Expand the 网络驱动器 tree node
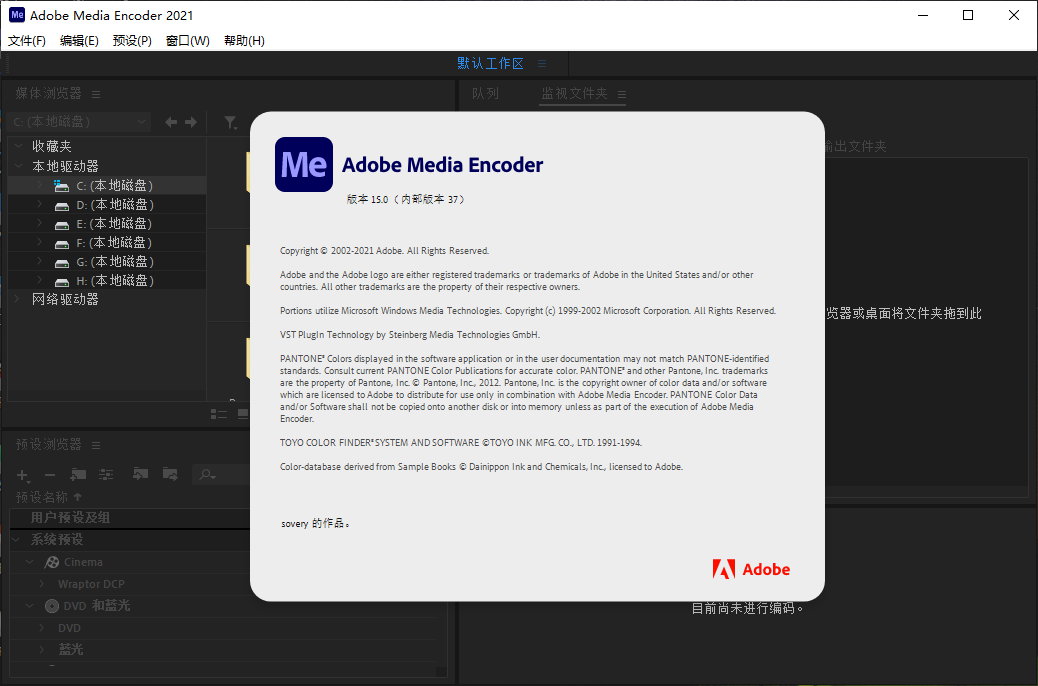This screenshot has height=686, width=1038. click(18, 299)
